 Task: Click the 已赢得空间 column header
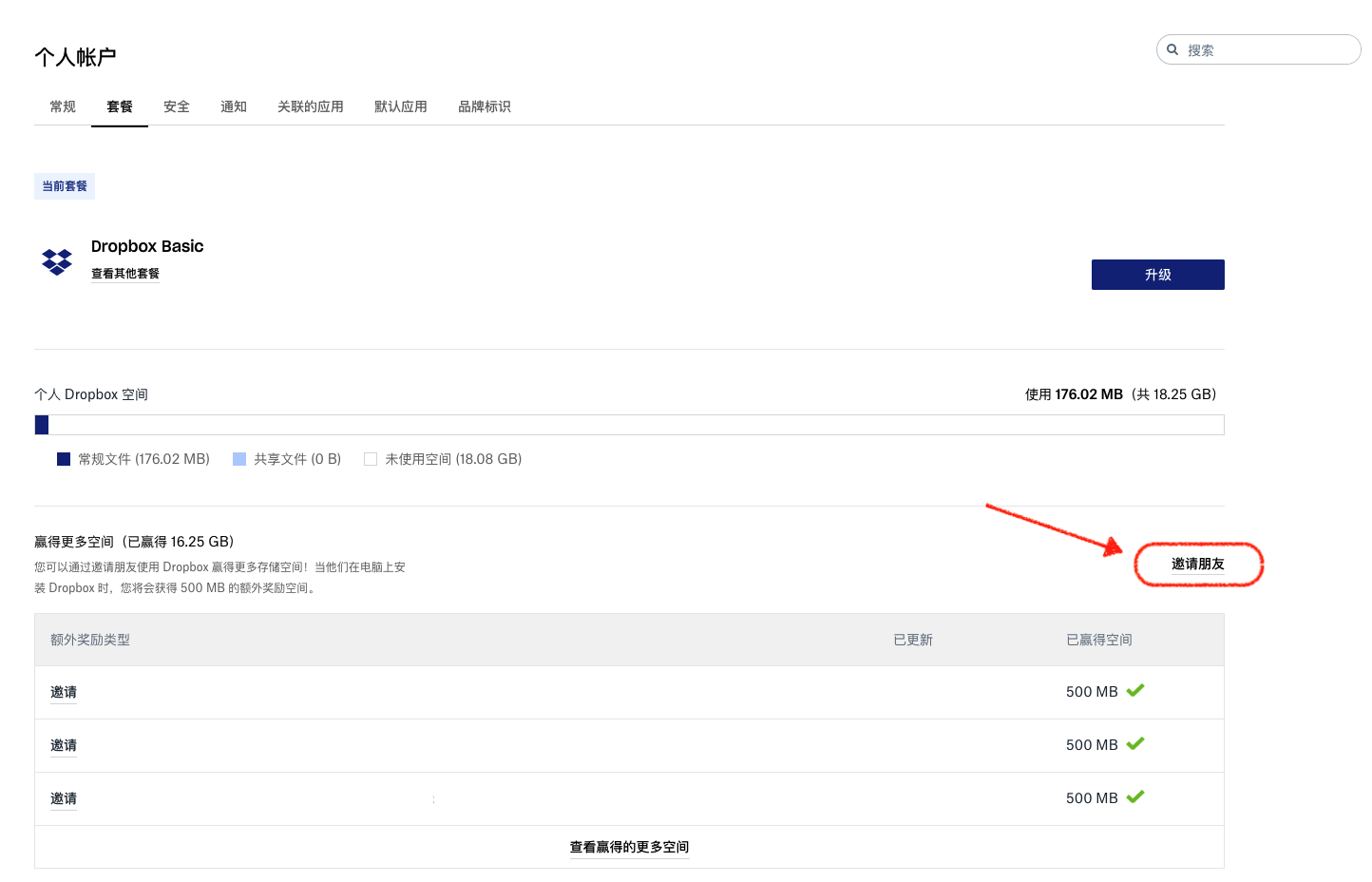pyautogui.click(x=1099, y=640)
